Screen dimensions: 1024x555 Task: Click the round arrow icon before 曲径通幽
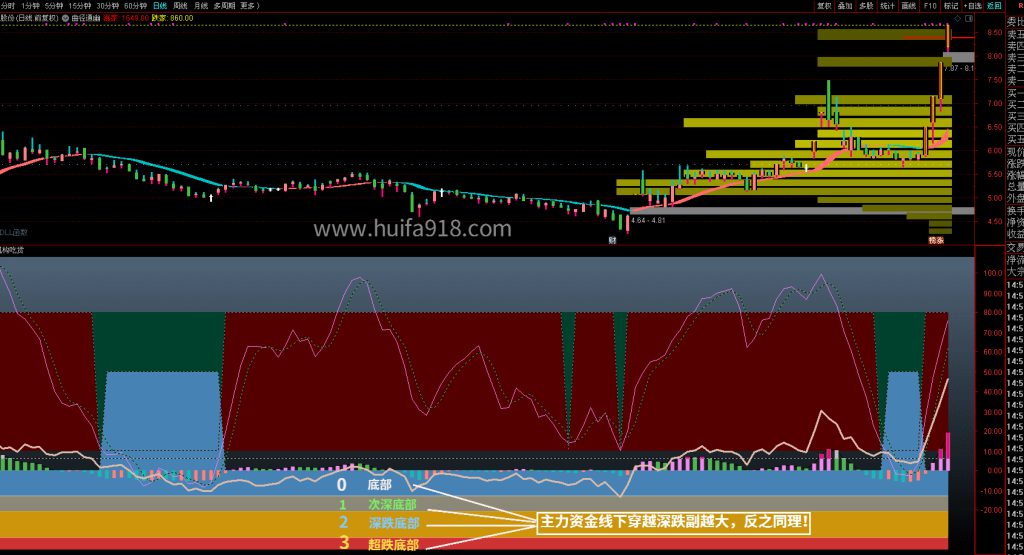[x=65, y=19]
